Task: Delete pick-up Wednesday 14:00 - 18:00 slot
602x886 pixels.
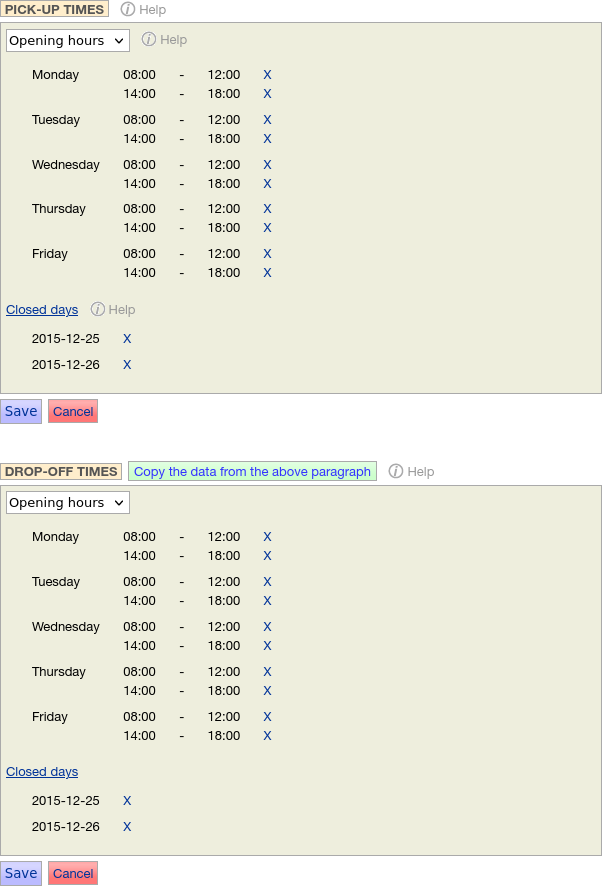Action: point(267,184)
